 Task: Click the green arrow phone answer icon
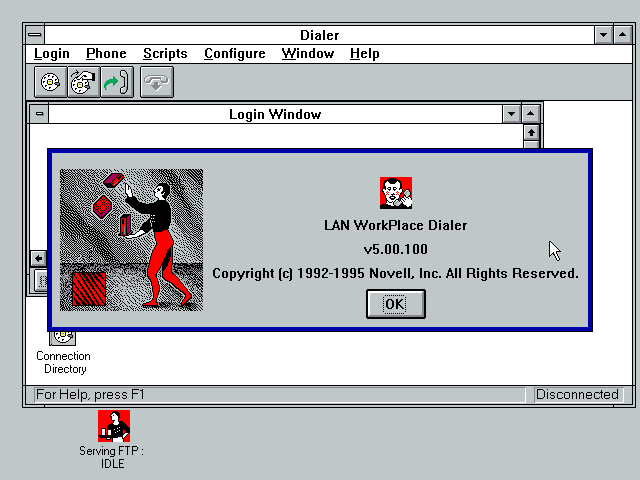tap(117, 82)
